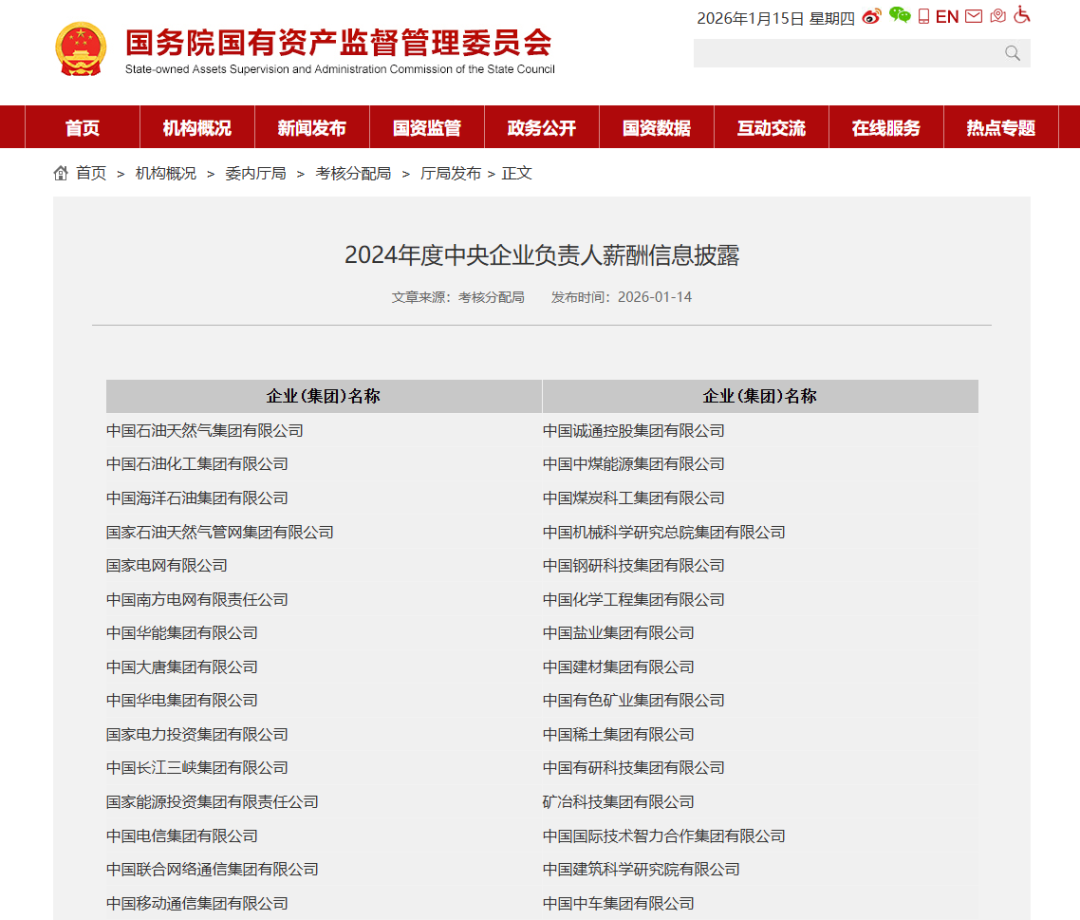Open the 互动交流 navigation menu

[771, 128]
